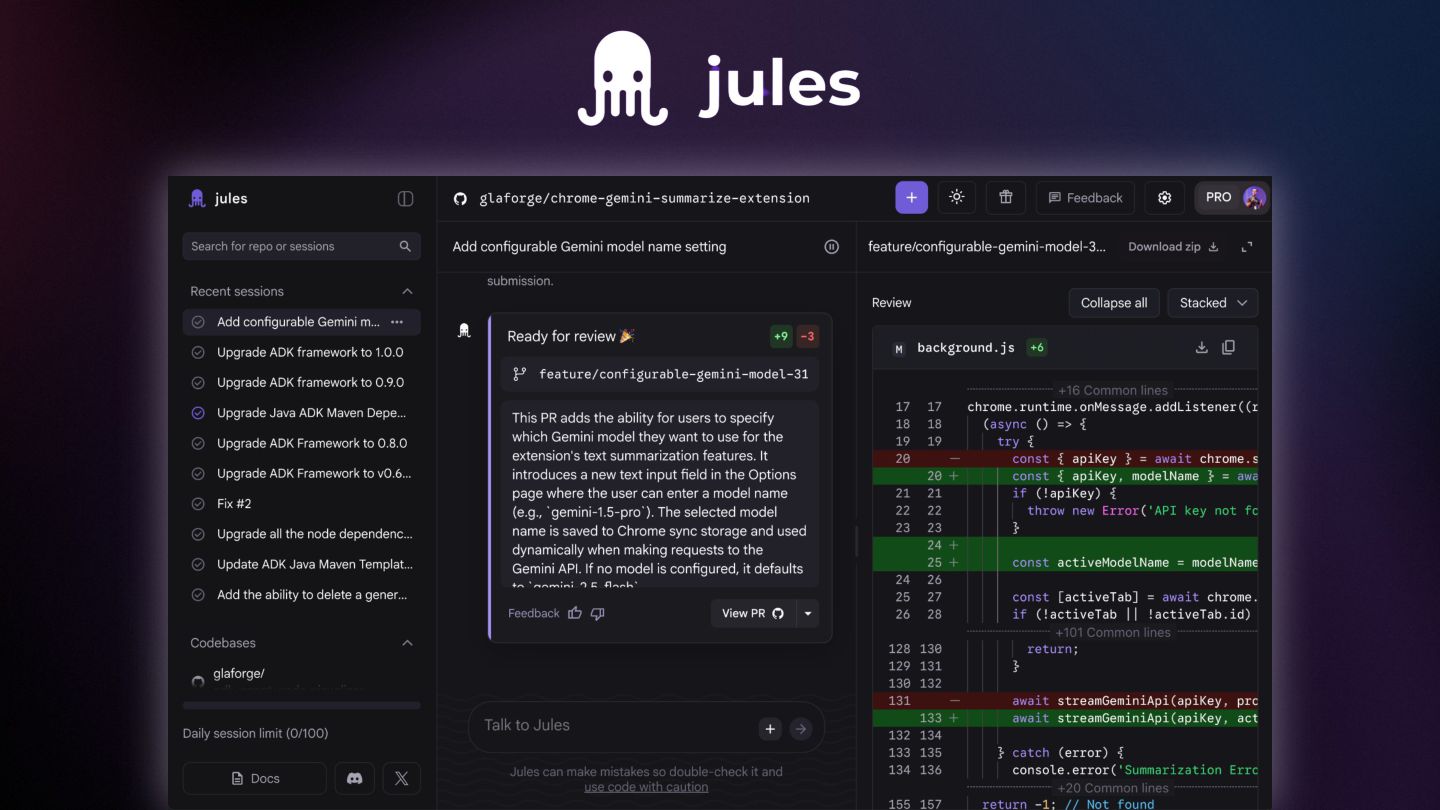Screen dimensions: 1440x810
Task: Open session Fix #2
Action: coord(301,503)
